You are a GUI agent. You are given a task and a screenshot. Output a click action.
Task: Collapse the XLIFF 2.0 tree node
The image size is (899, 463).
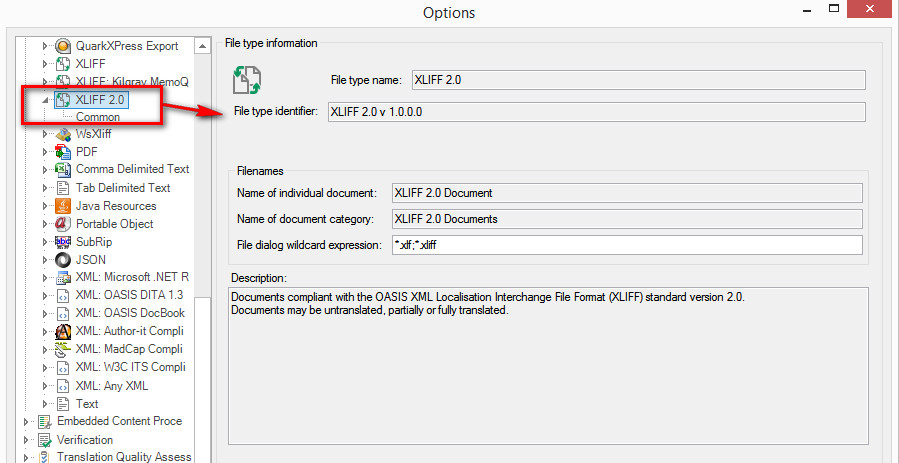(45, 100)
